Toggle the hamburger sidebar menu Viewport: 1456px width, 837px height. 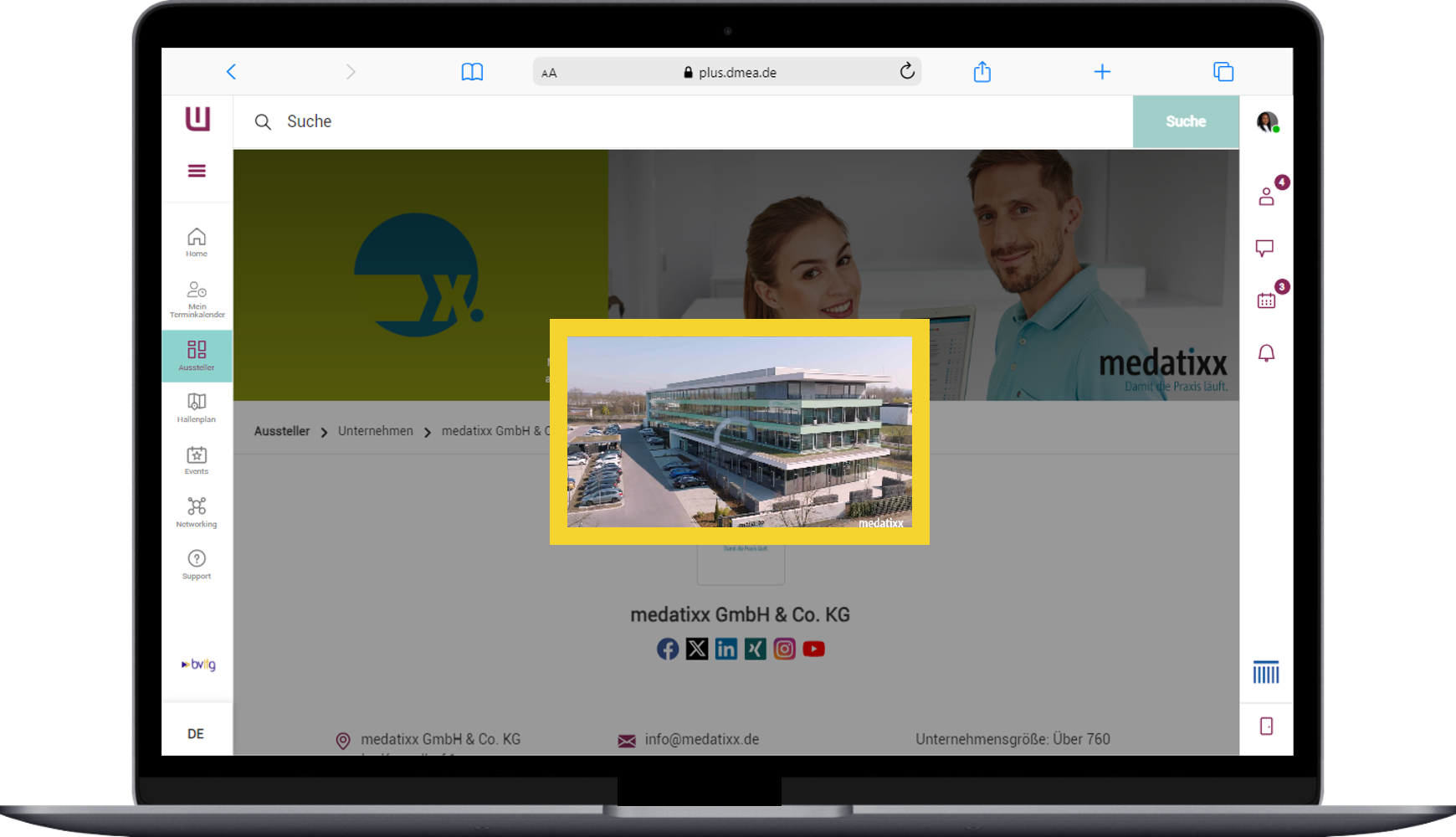[x=197, y=171]
